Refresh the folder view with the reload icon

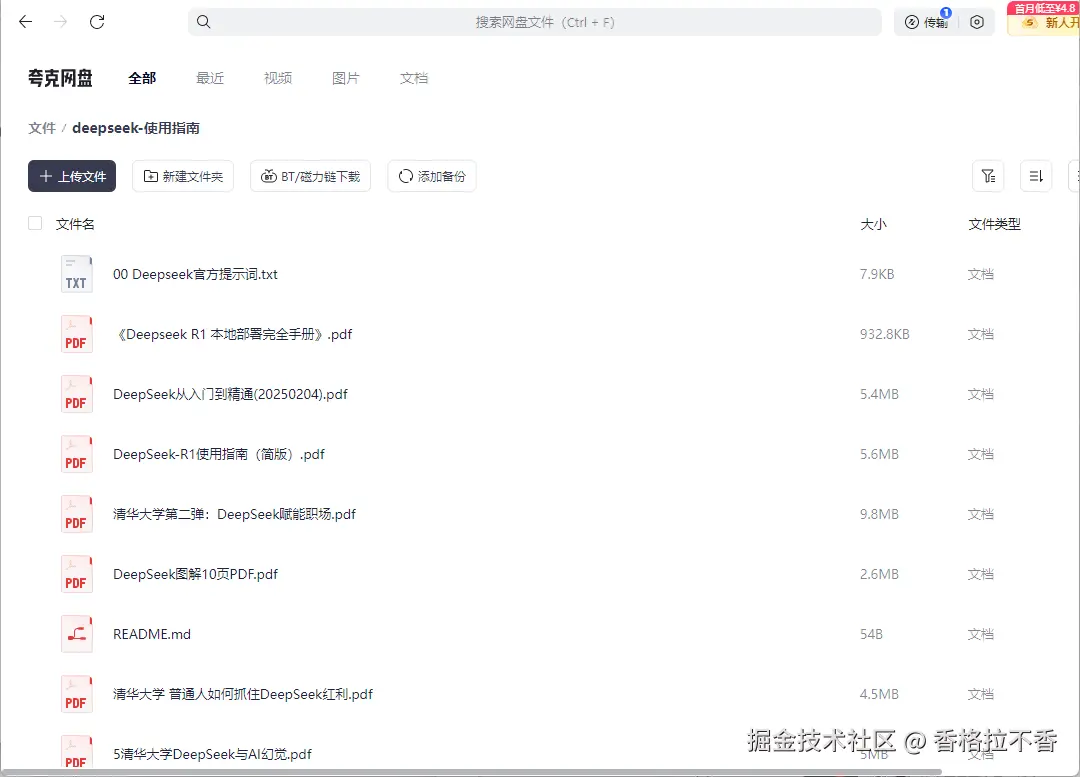coord(97,21)
